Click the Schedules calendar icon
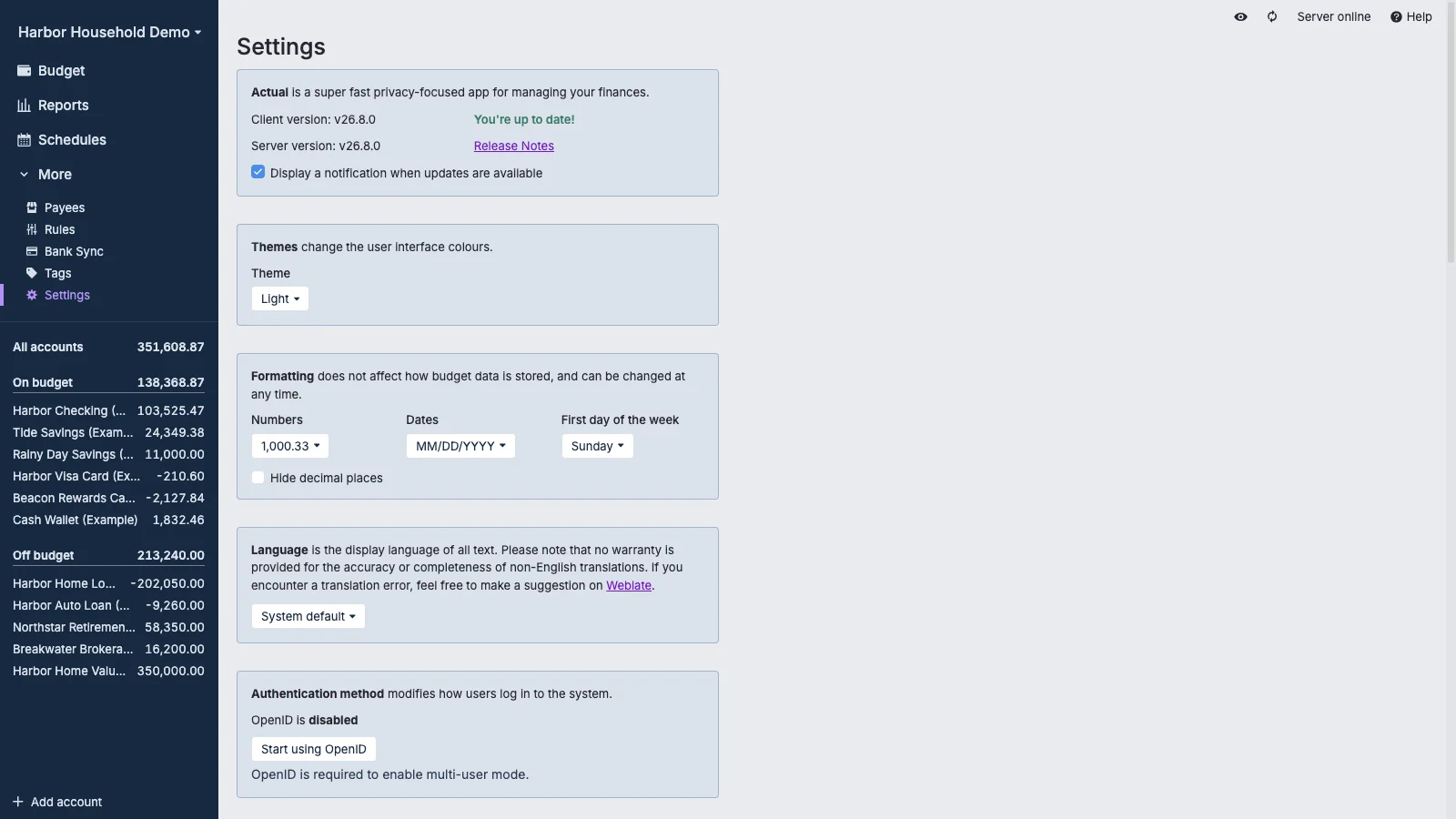Screen dimensions: 1456x819 click(x=25, y=140)
